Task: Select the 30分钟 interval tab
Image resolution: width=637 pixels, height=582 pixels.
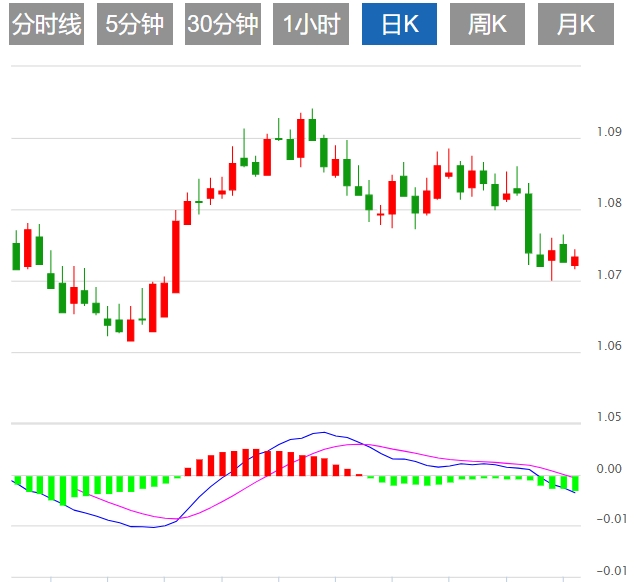Action: [223, 24]
